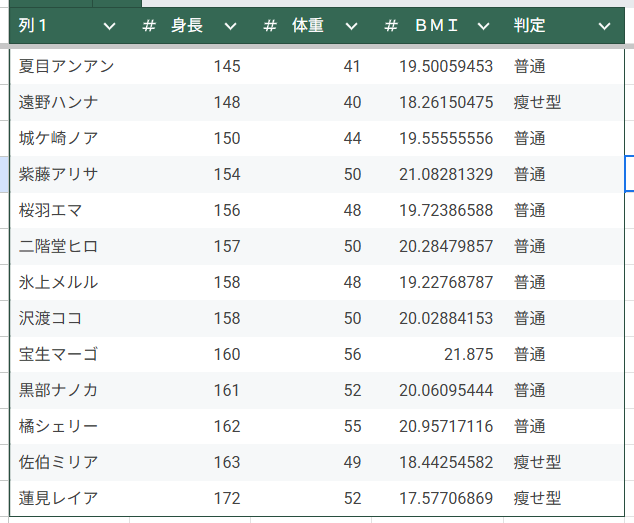Click the number type icon beside BMI
Image resolution: width=634 pixels, height=523 pixels.
point(391,26)
